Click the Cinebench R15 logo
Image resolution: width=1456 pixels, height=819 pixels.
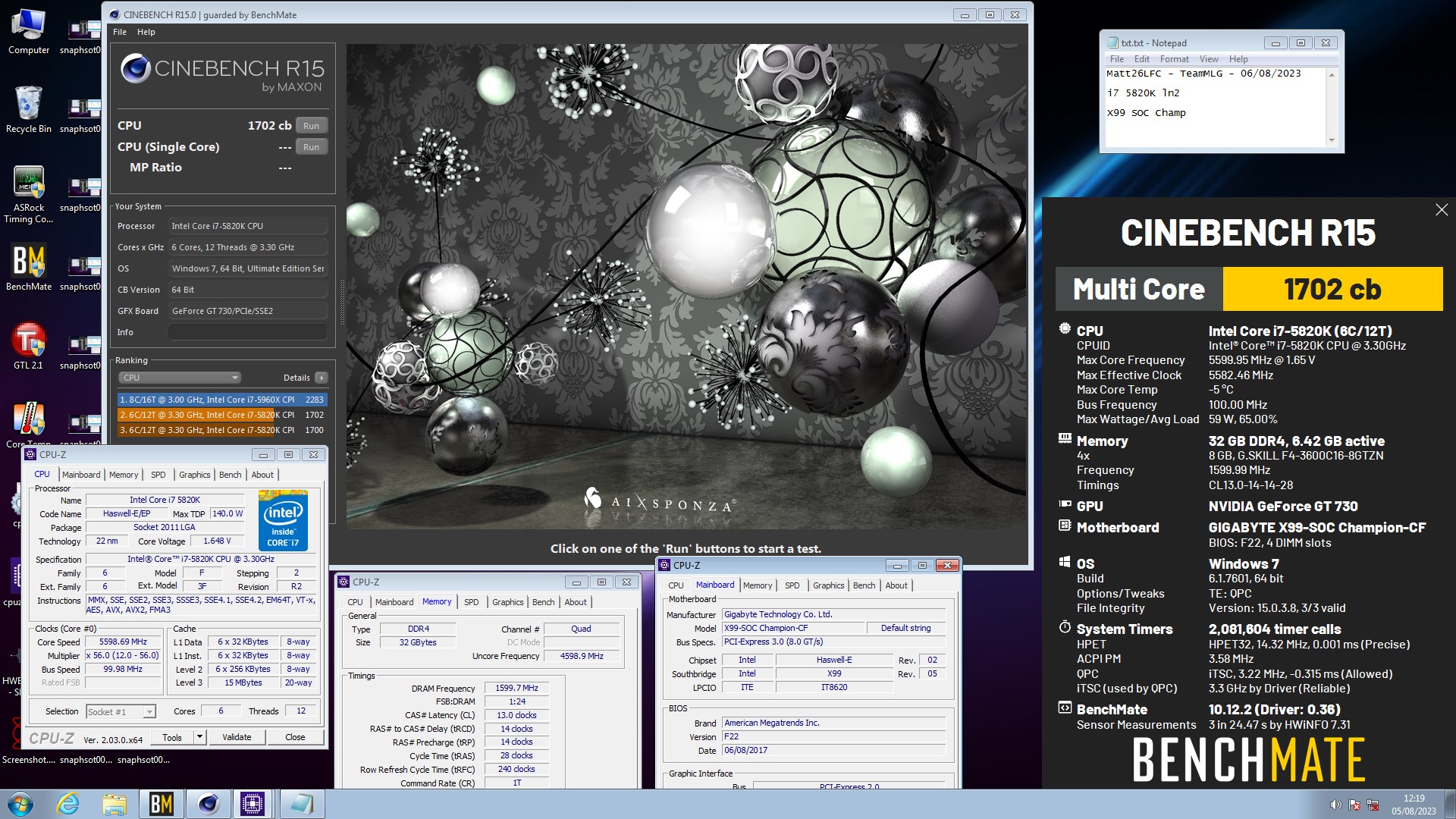[x=222, y=74]
